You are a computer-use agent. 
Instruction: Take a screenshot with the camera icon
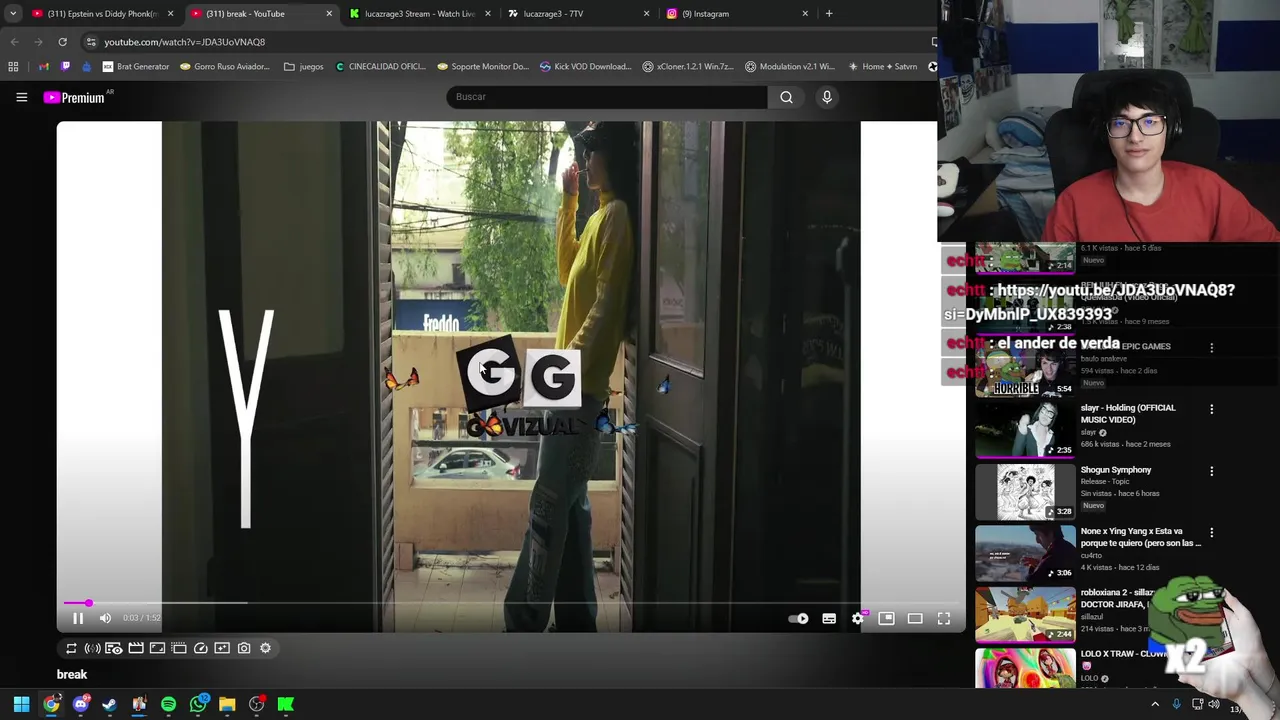244,648
